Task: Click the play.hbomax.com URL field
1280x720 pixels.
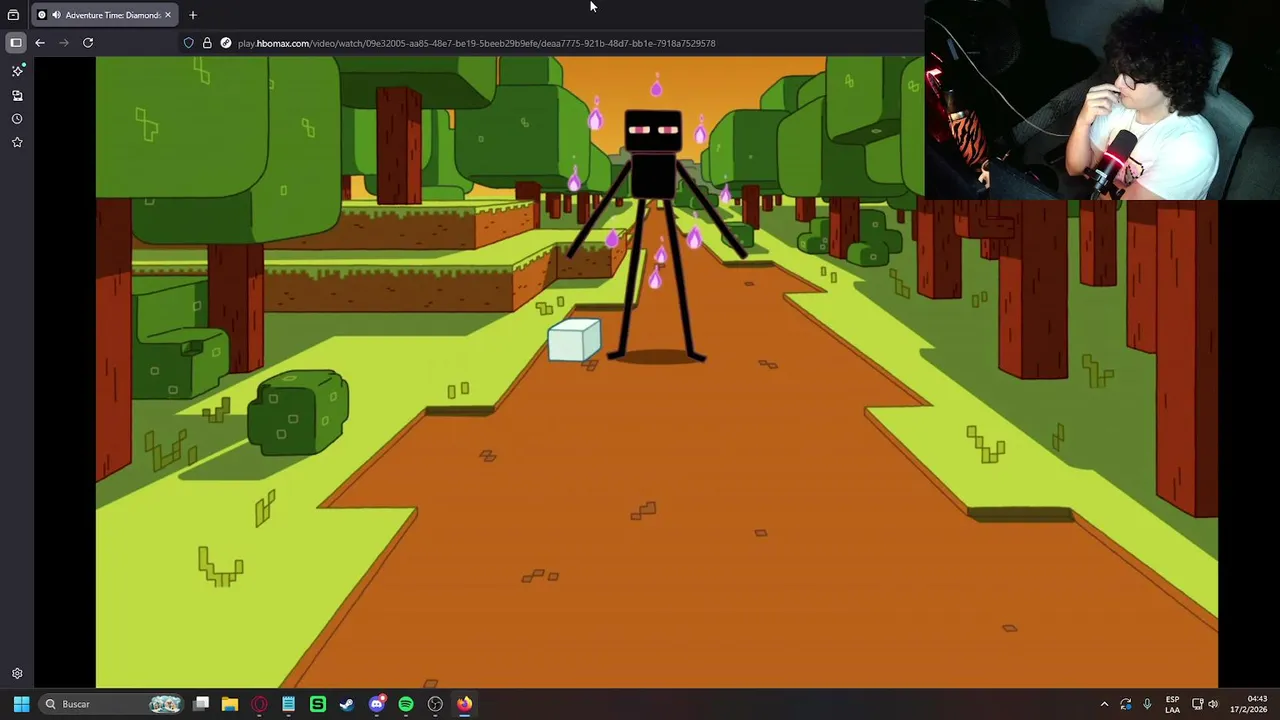Action: [x=476, y=43]
